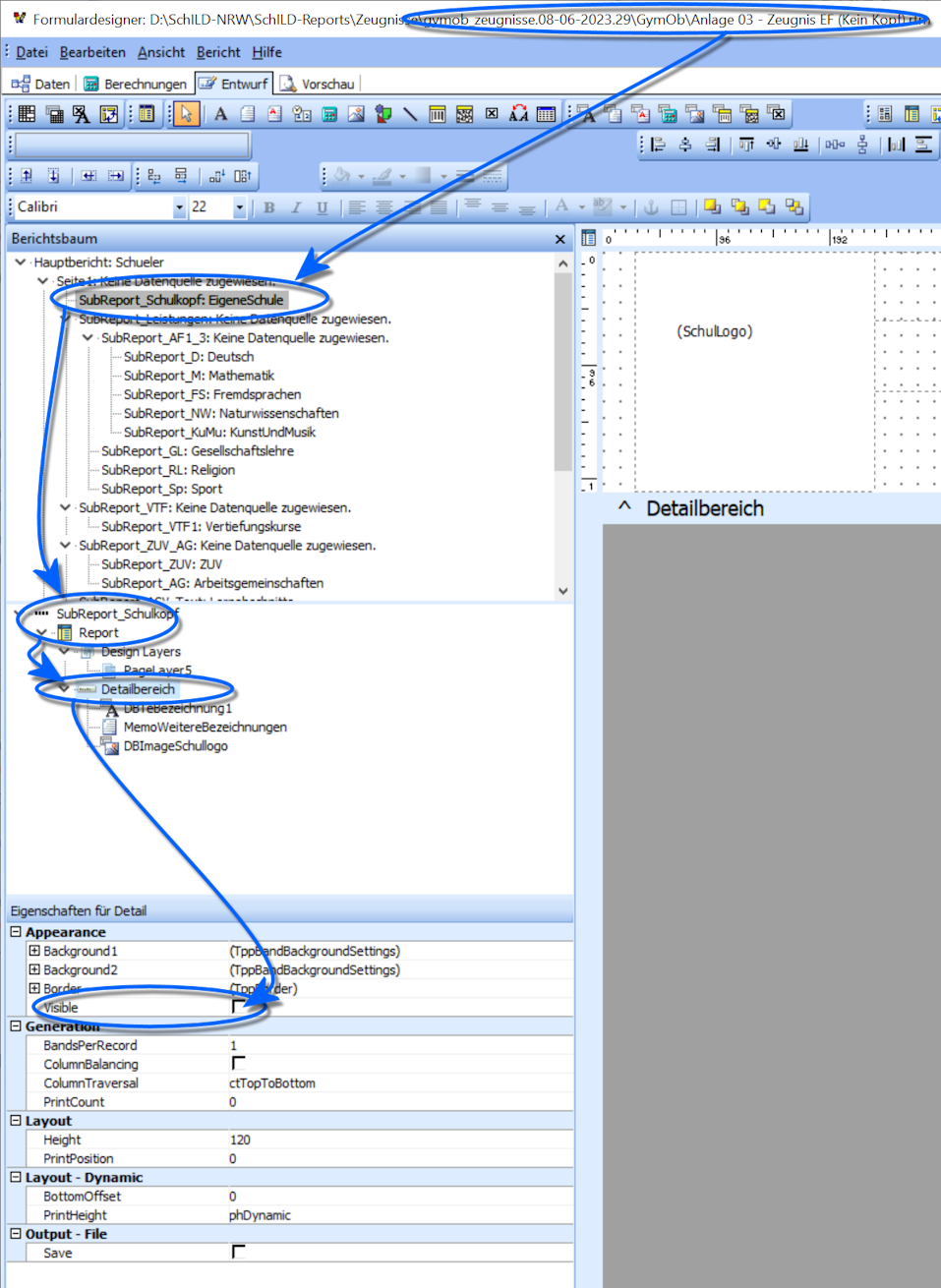Close the Berichtsbaum panel
This screenshot has height=1288, width=941.
[x=560, y=239]
